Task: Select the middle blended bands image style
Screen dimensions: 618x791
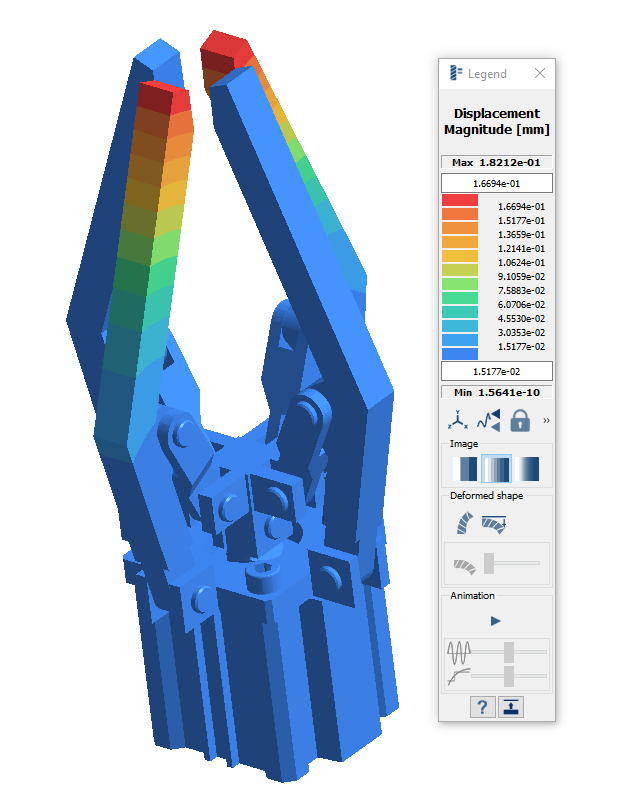Action: 496,469
